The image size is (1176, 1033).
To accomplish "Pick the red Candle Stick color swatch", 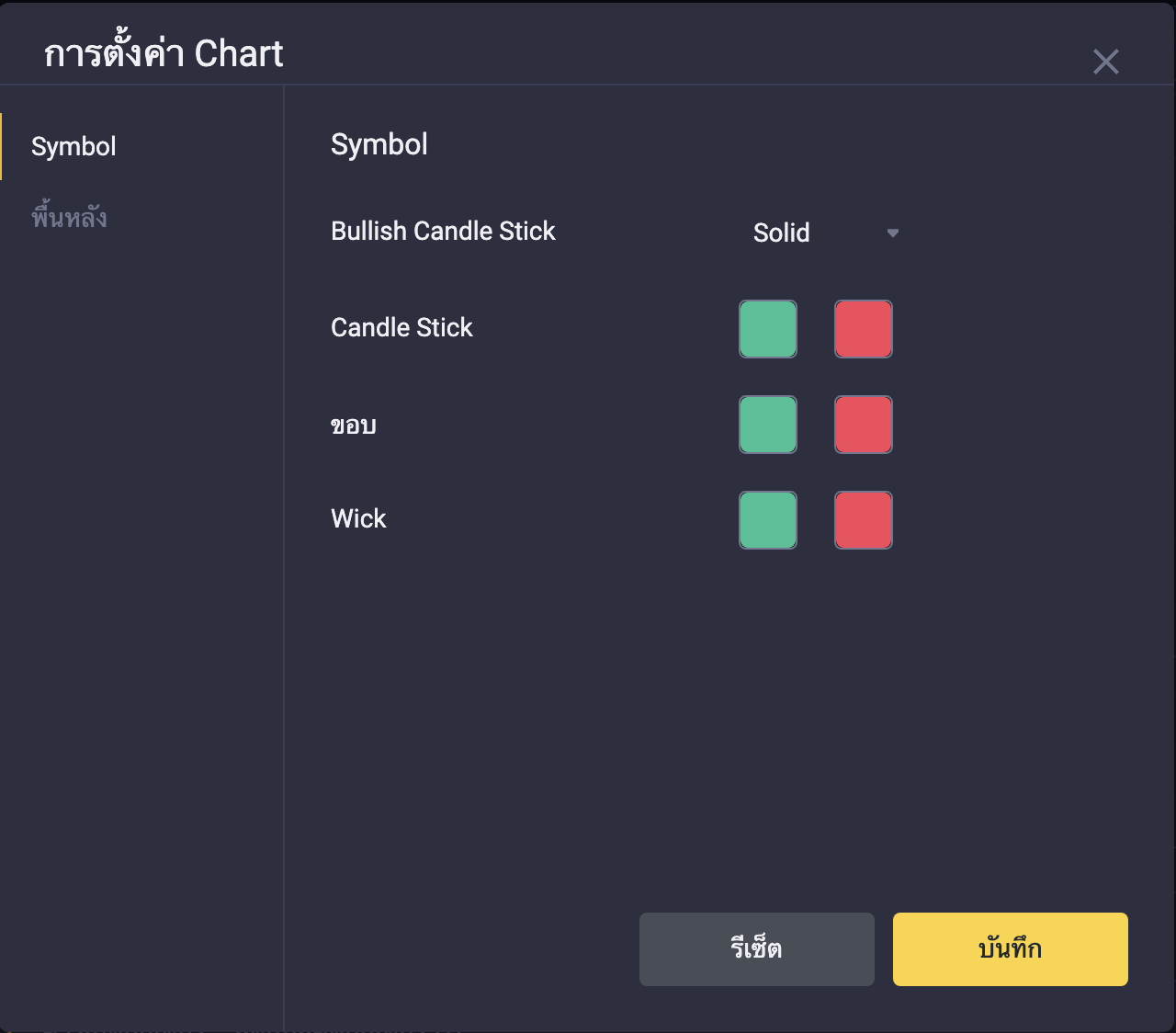I will [864, 329].
